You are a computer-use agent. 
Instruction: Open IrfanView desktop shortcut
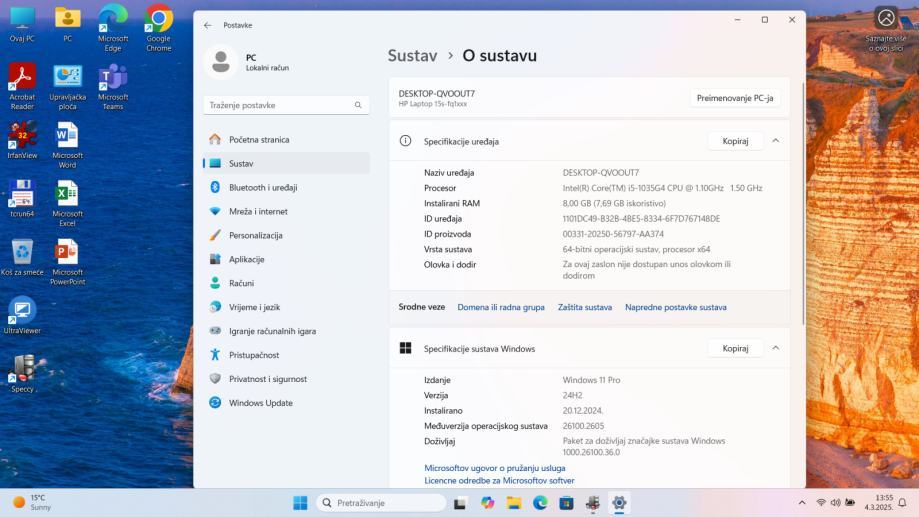coord(22,138)
